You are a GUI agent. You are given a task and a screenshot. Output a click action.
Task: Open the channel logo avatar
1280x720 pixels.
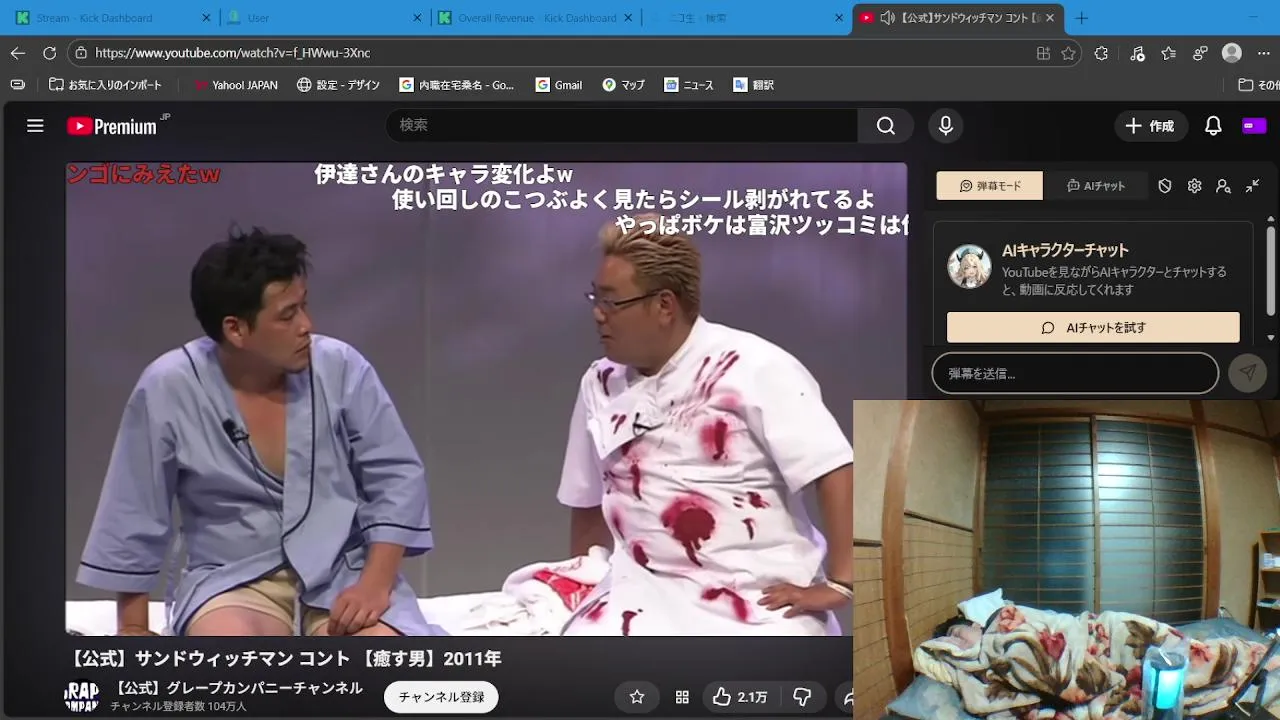point(82,696)
